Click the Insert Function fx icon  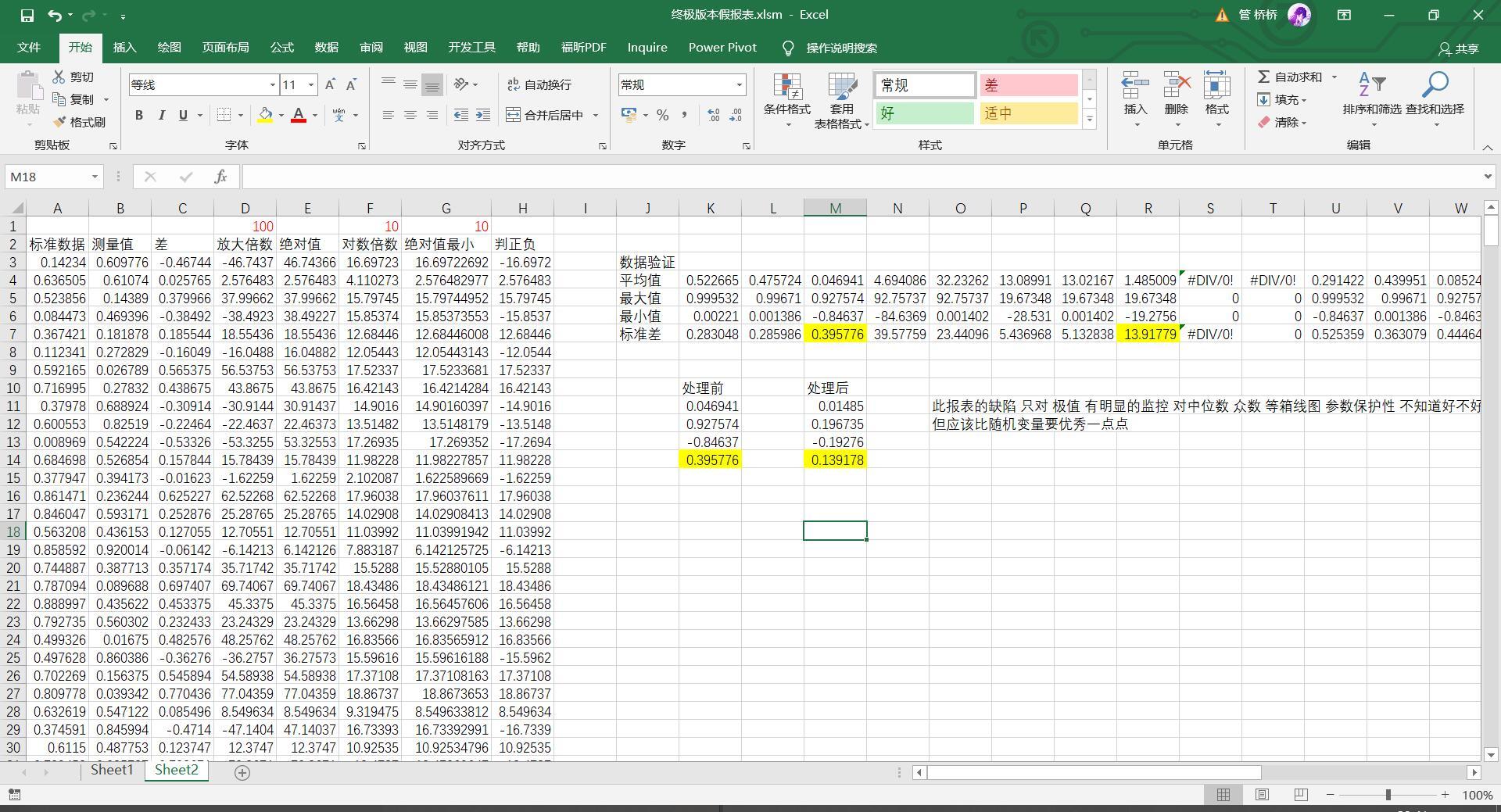coord(220,177)
